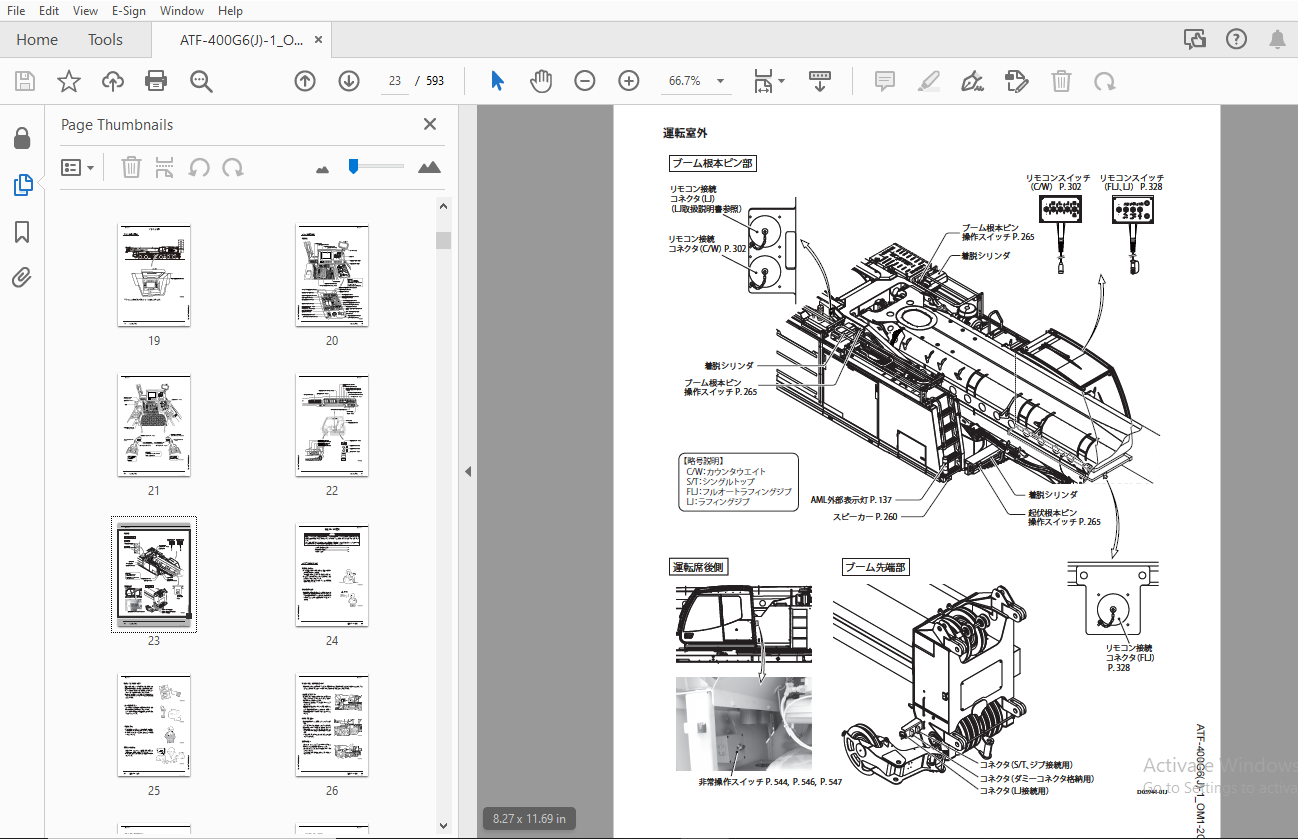Rotate pages clockwise in the thumbnails panel
The height and width of the screenshot is (839, 1298).
pos(233,167)
